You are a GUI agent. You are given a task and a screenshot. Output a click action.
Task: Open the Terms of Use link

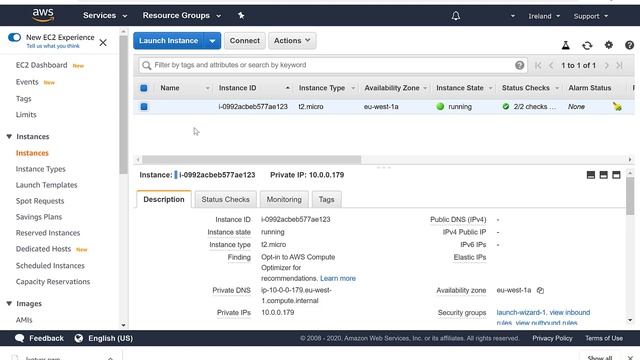(x=604, y=338)
